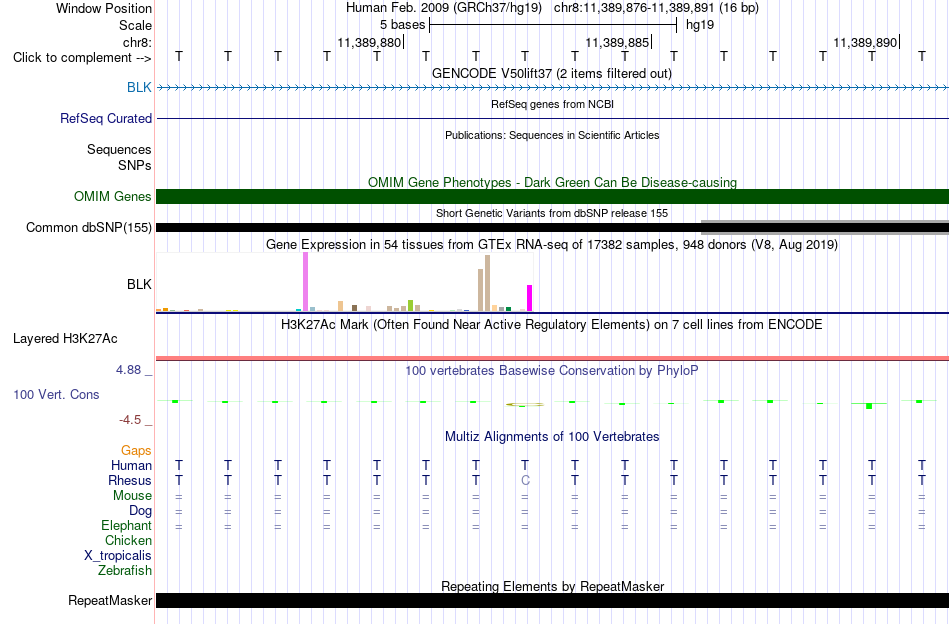Click the RefSeq Curated gene line
The width and height of the screenshot is (950, 624).
[x=552, y=118]
